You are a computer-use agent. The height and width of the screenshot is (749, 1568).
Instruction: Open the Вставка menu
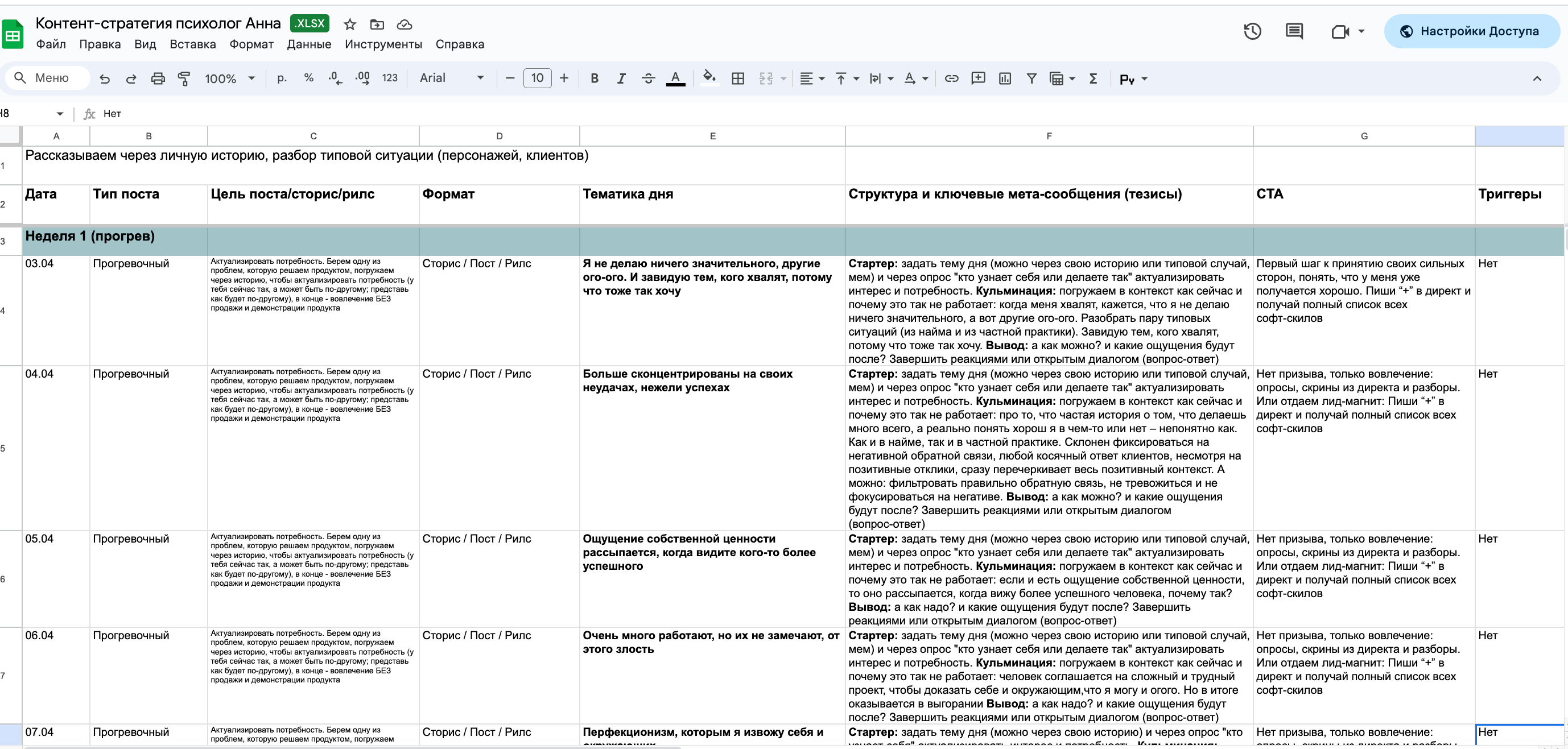pyautogui.click(x=192, y=44)
